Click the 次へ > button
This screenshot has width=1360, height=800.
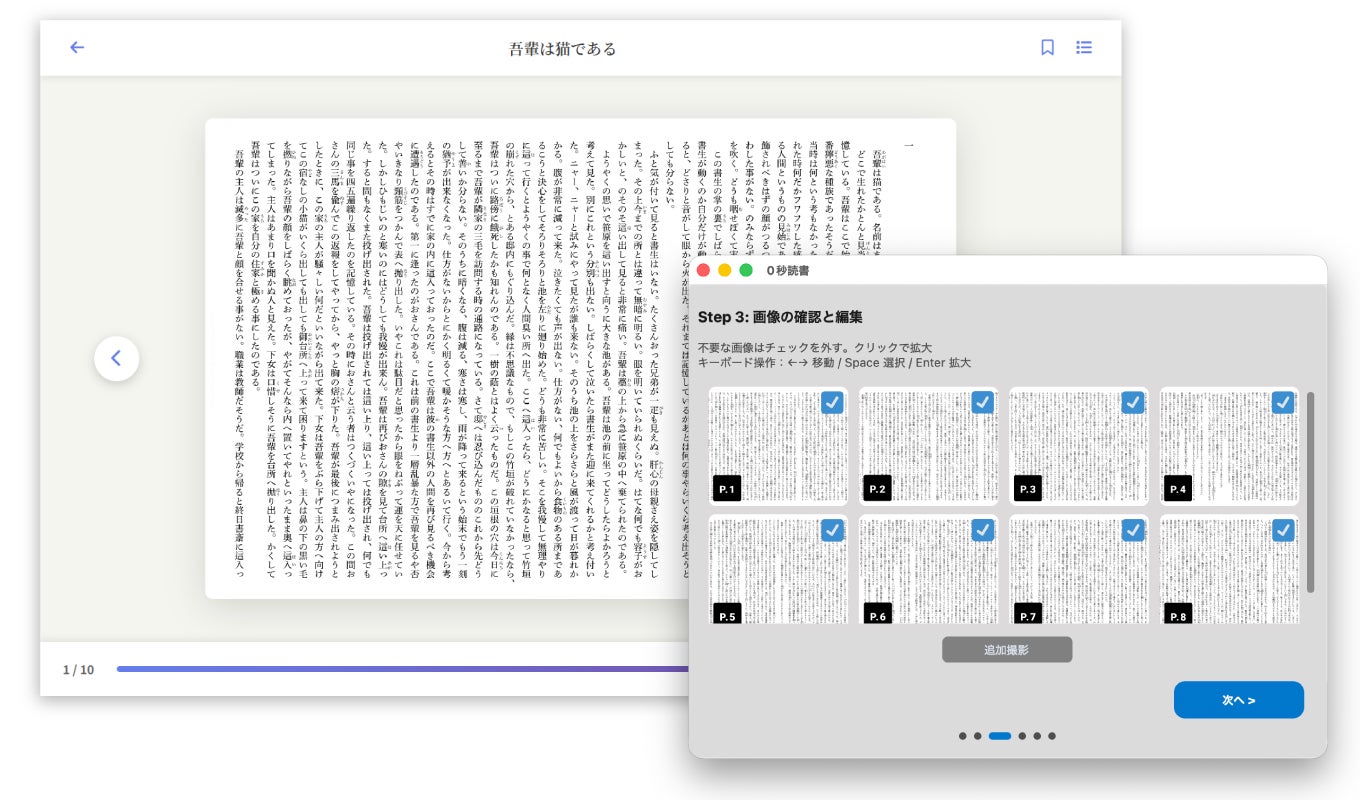pyautogui.click(x=1238, y=700)
